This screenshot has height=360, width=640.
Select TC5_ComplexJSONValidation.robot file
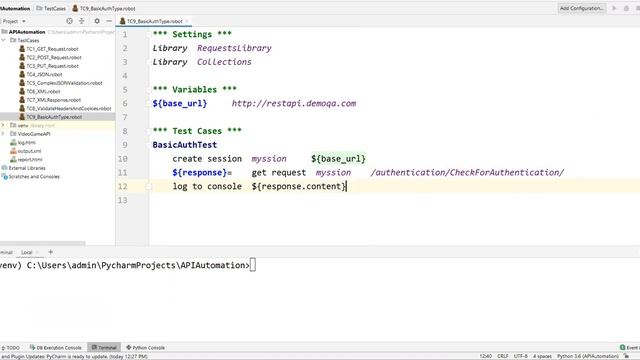[64, 83]
